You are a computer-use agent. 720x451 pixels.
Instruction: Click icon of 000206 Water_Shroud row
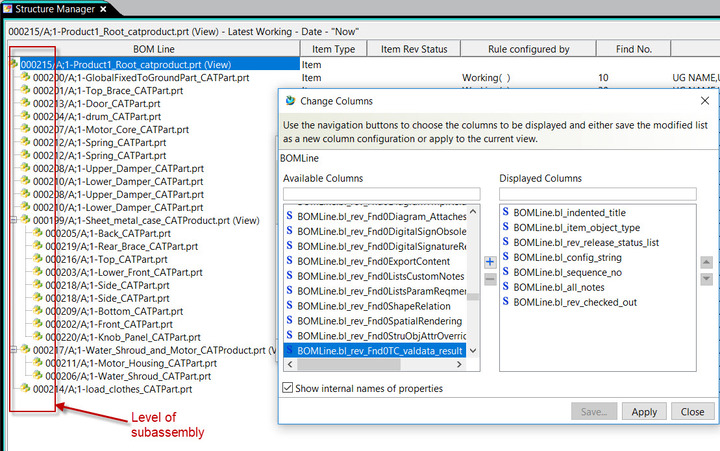pyautogui.click(x=38, y=375)
